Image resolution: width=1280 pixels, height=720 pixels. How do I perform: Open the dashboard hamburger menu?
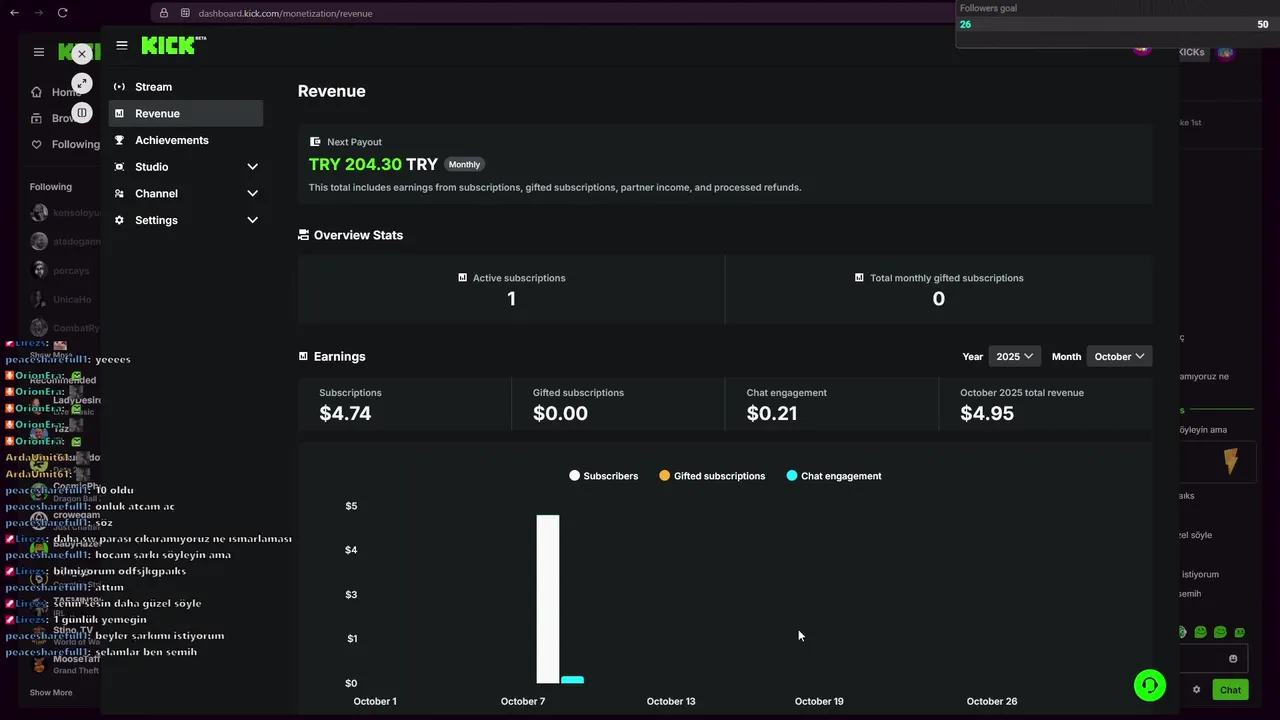tap(122, 45)
